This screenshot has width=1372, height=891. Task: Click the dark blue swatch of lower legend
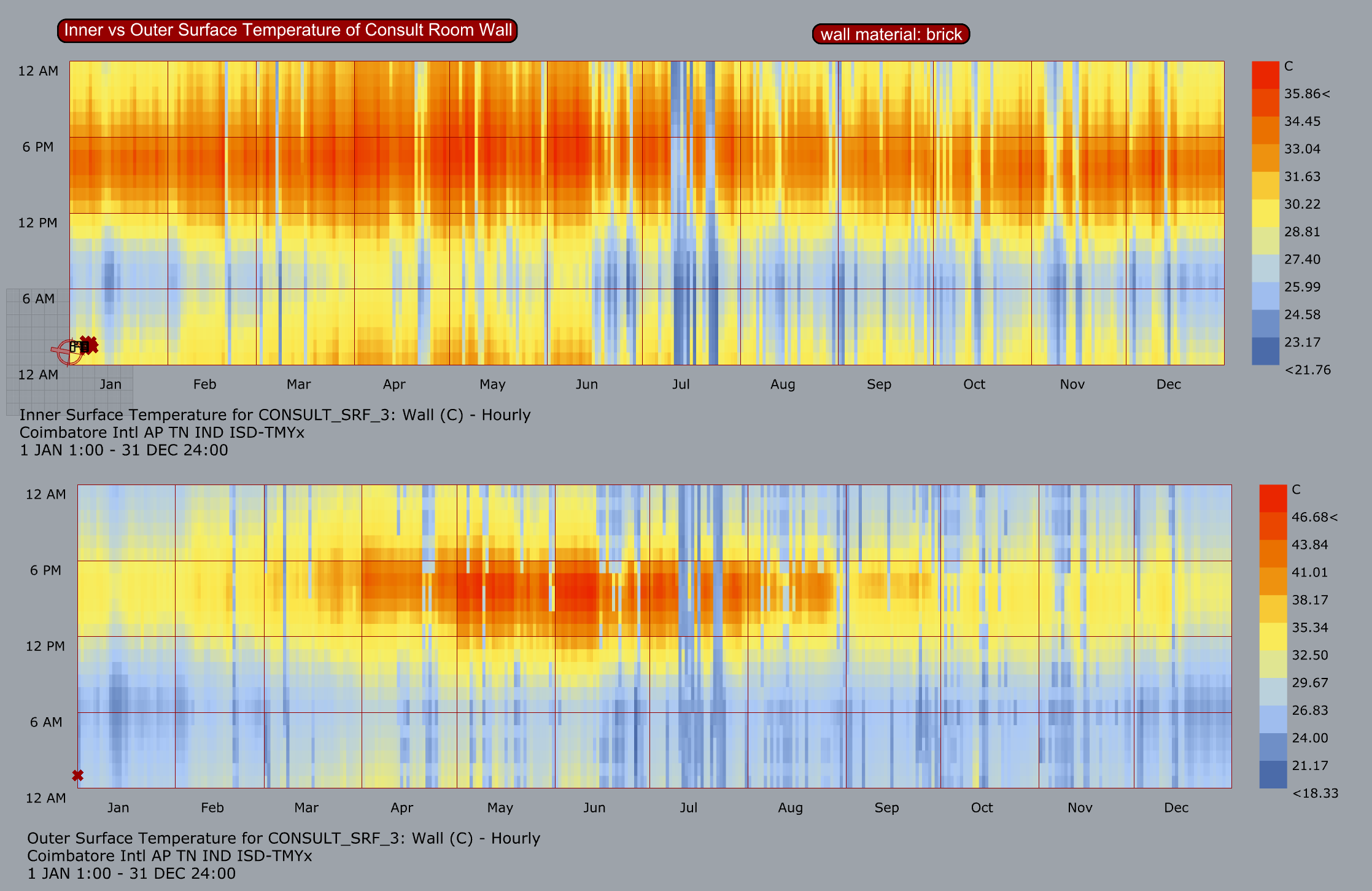[1273, 774]
